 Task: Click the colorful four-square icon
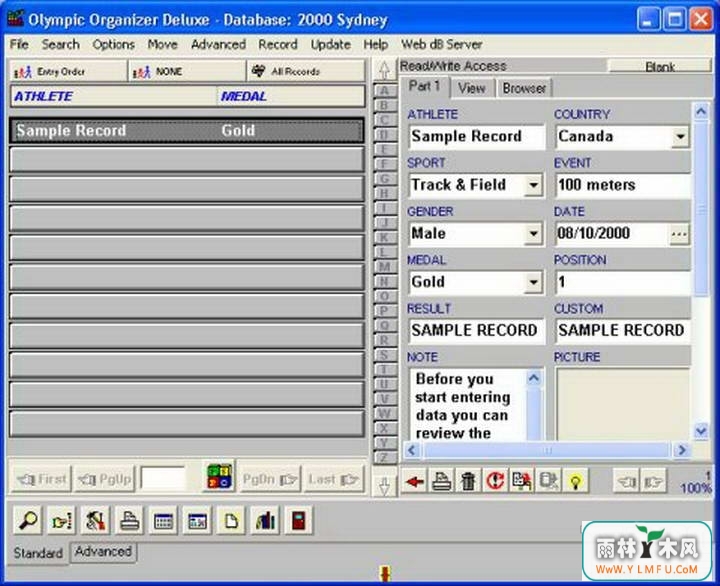point(219,476)
